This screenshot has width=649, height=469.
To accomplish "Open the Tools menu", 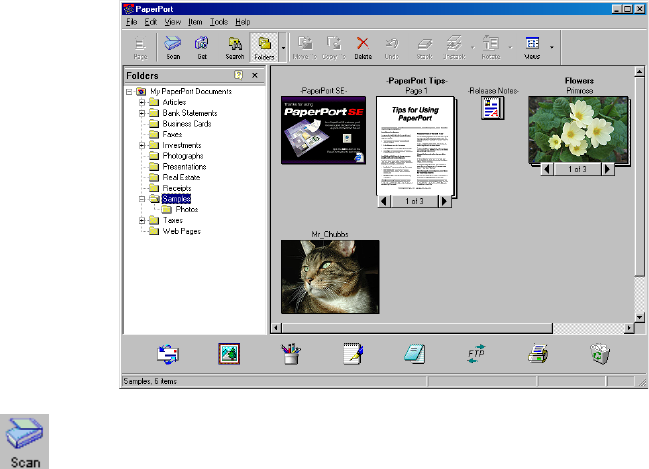I will click(217, 21).
